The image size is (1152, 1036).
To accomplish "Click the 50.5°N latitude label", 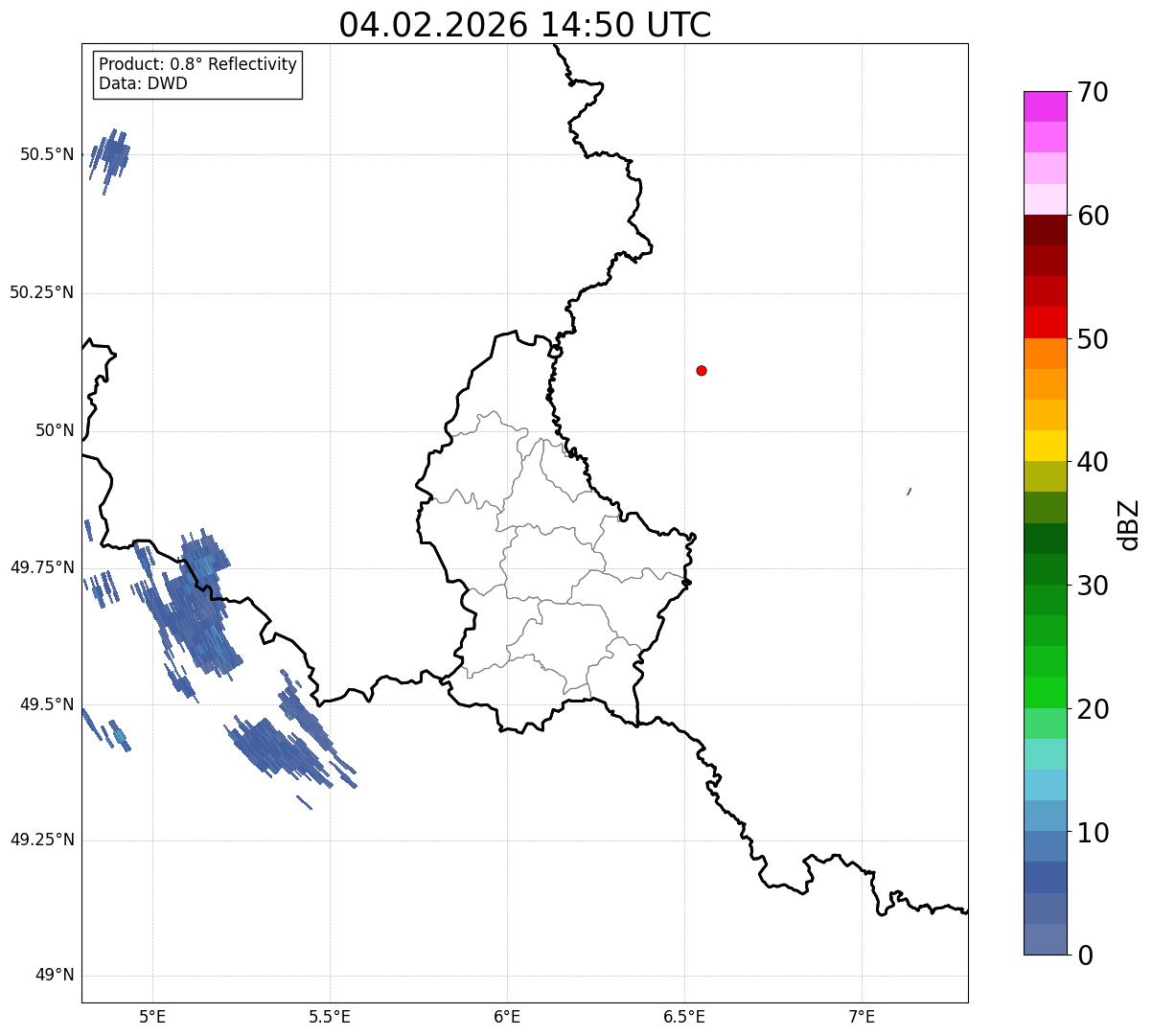I will click(x=46, y=154).
